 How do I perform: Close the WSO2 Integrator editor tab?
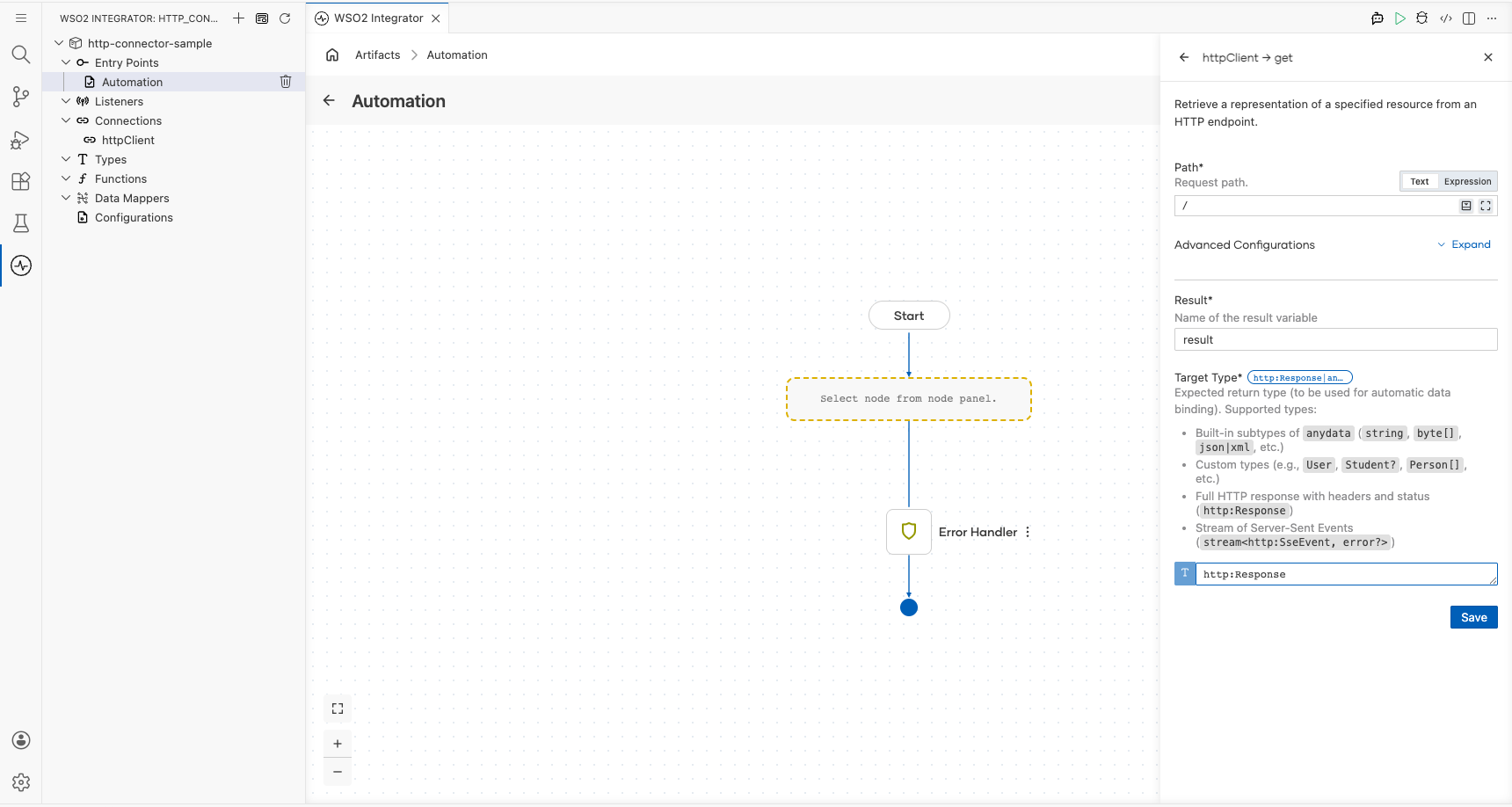click(436, 18)
